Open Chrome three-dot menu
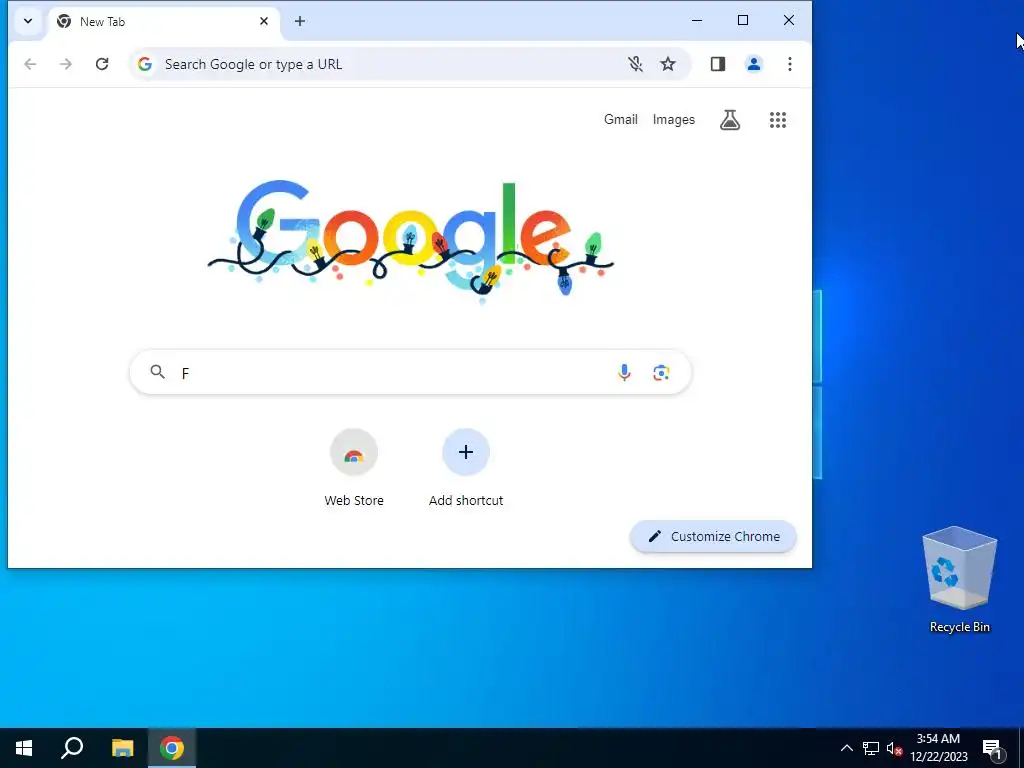1024x768 pixels. [x=790, y=64]
